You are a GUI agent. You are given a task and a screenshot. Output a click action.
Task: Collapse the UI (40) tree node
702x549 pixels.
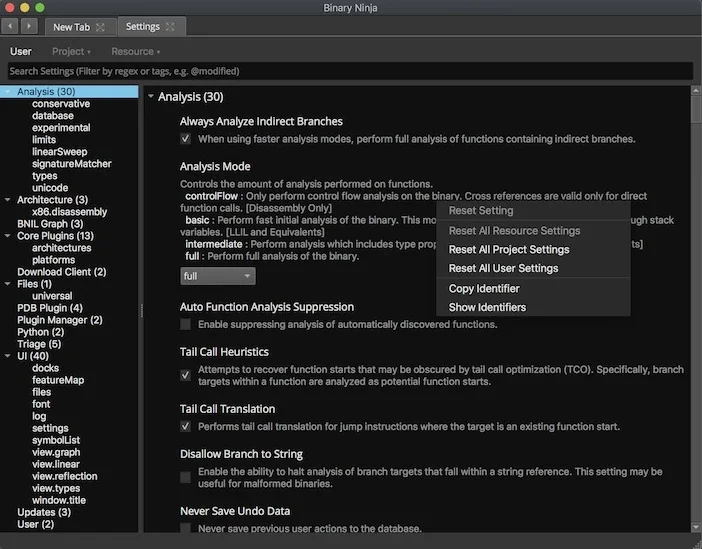point(8,356)
